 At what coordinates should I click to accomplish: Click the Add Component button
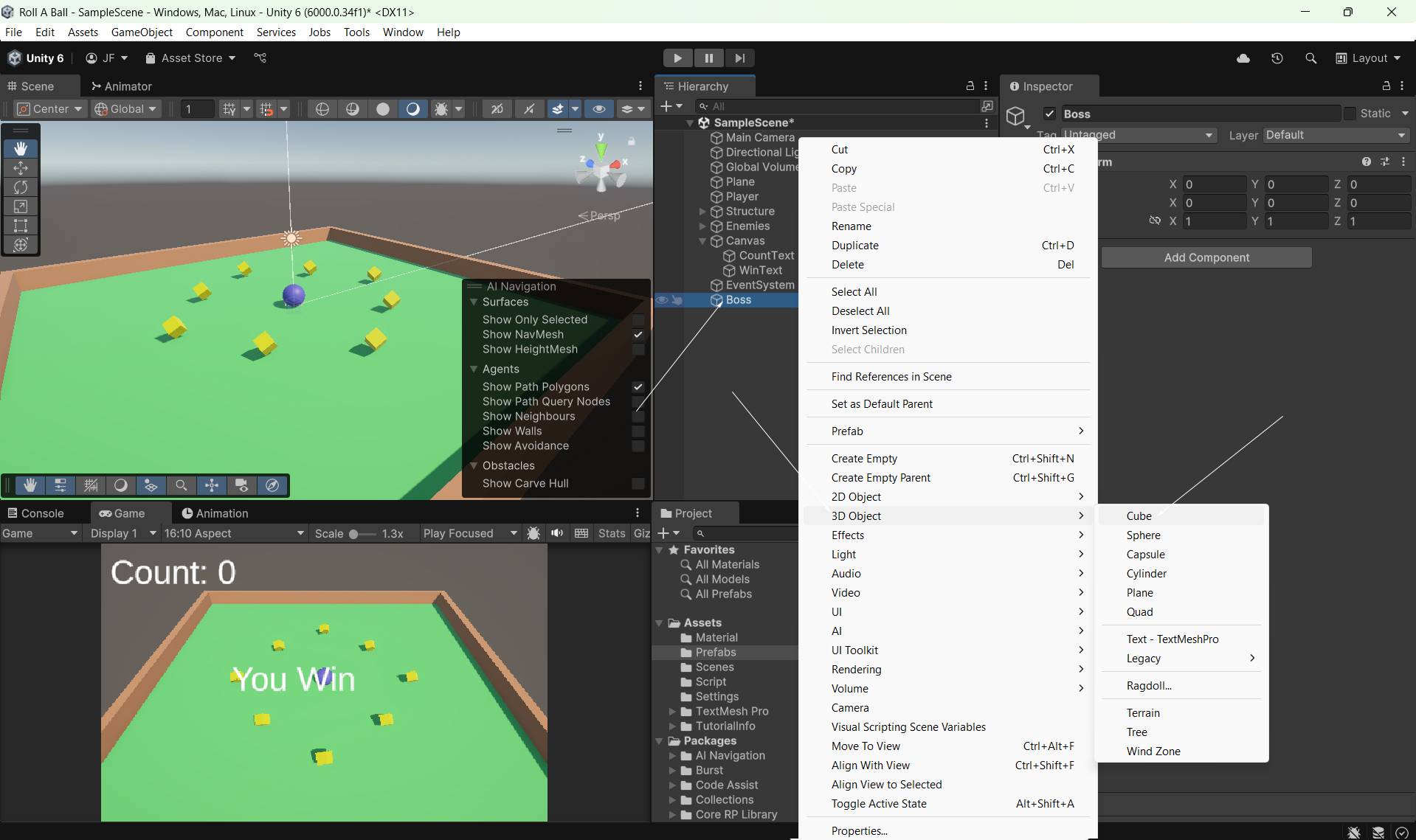pyautogui.click(x=1206, y=257)
